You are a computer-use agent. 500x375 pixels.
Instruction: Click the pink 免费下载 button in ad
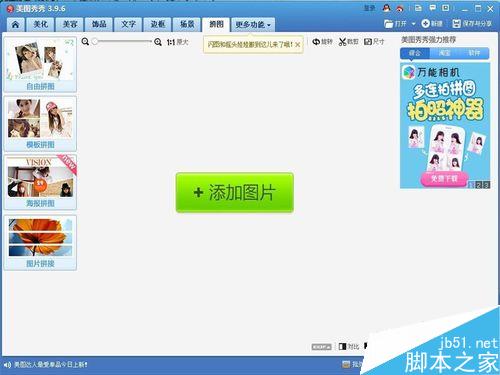(x=444, y=179)
